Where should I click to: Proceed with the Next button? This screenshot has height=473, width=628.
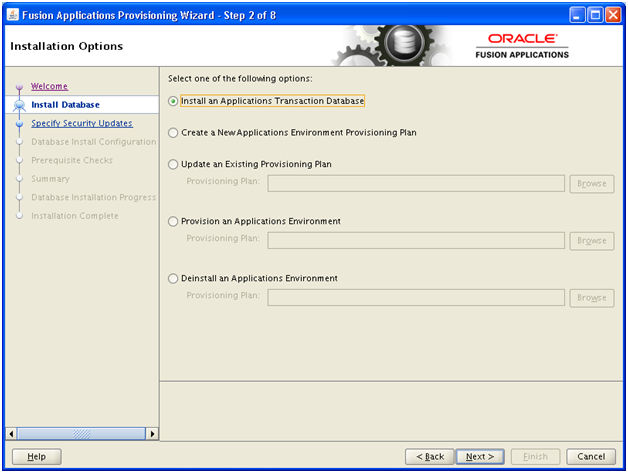click(480, 457)
